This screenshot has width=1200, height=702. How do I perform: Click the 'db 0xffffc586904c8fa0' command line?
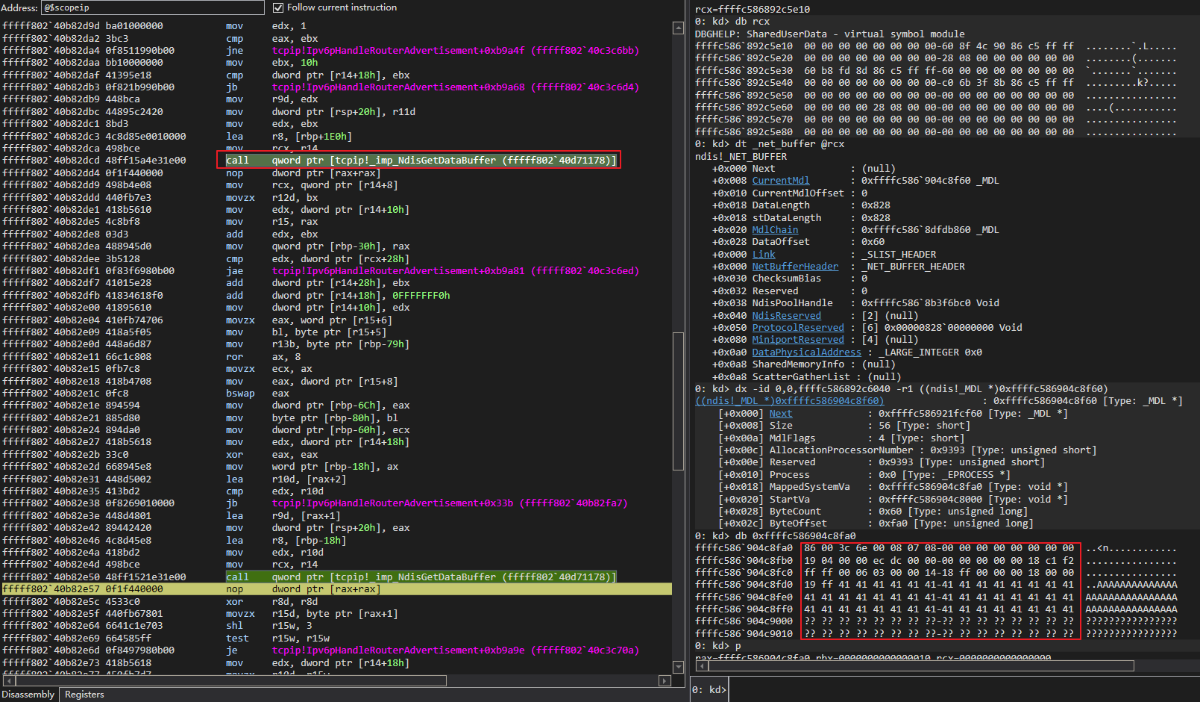point(776,536)
